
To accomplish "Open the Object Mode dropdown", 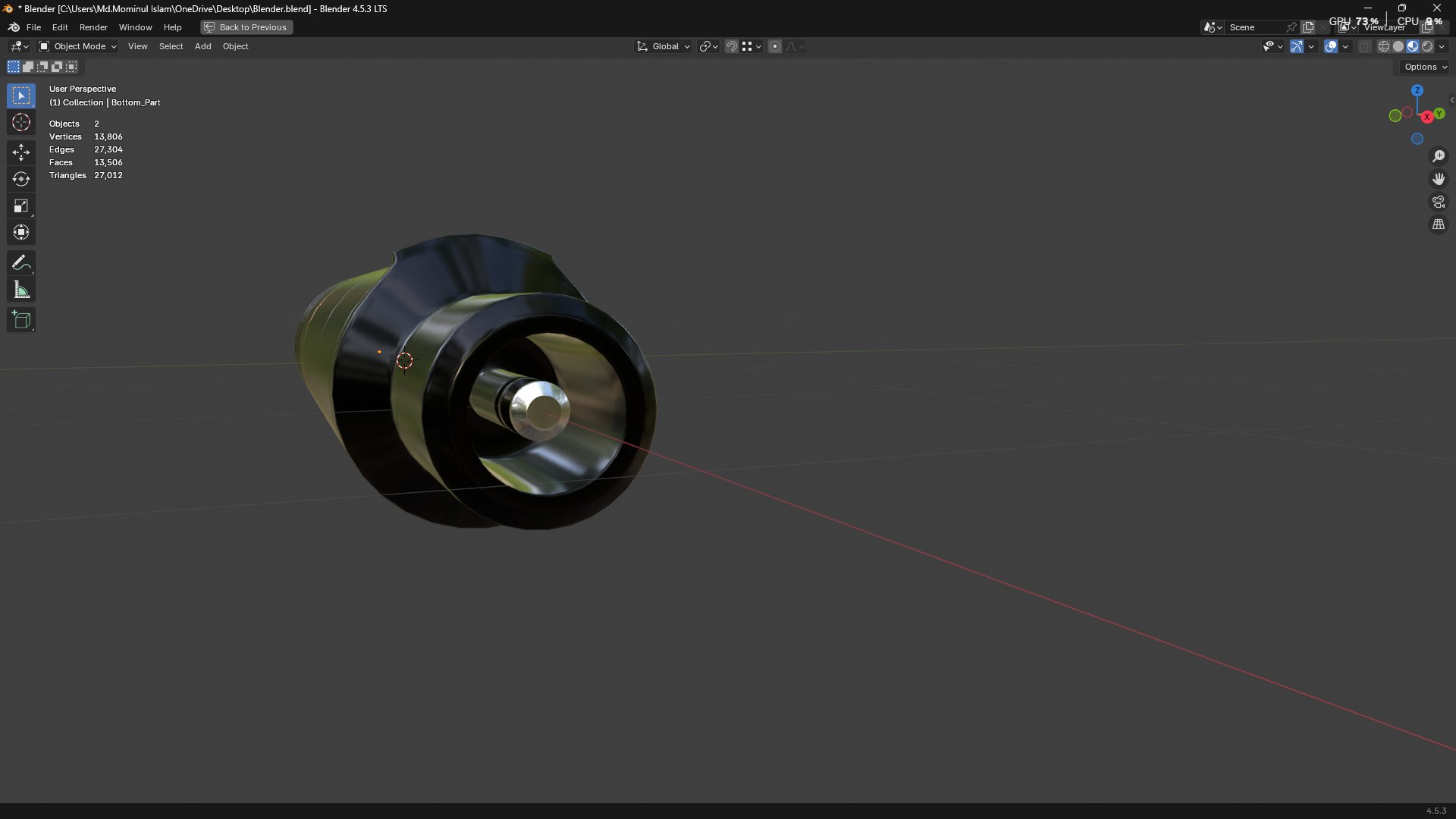I will (77, 46).
